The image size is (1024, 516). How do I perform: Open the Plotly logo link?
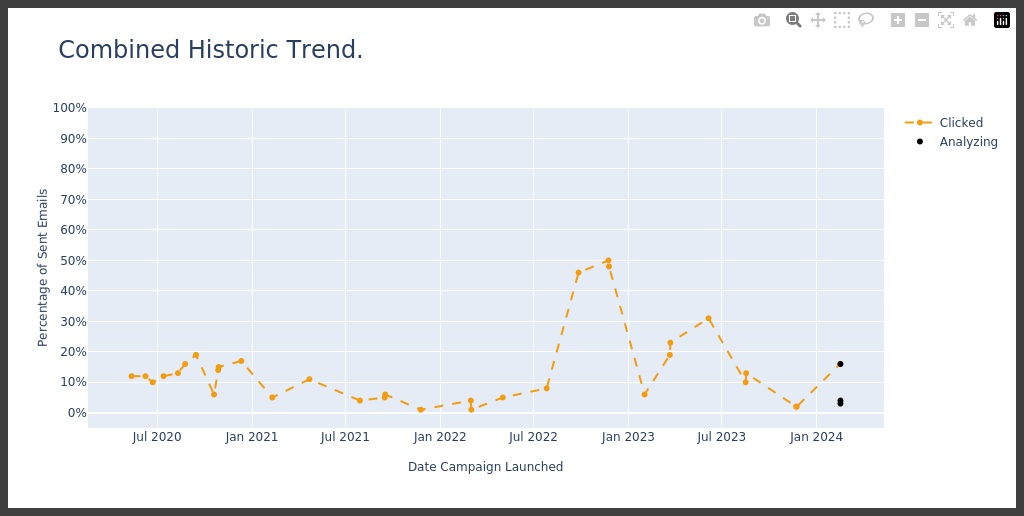tap(1002, 20)
